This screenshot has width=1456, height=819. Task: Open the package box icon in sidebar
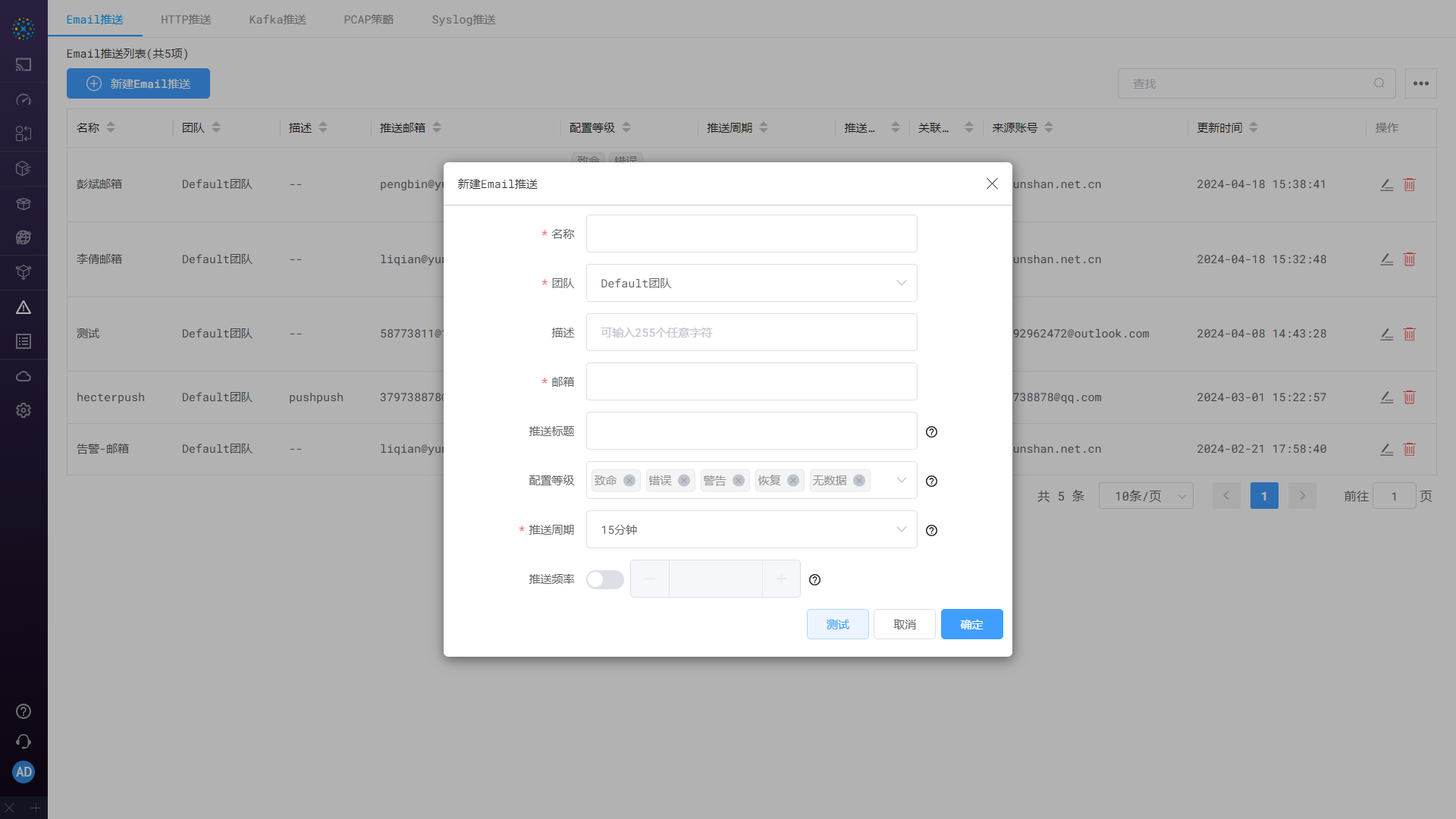tap(24, 203)
